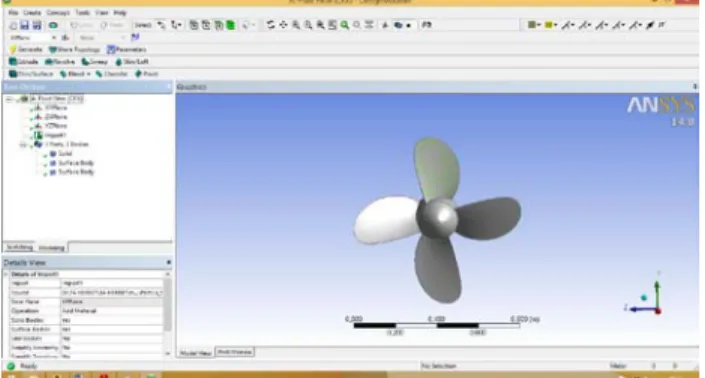Open the Blend tool dropdown arrow
Viewport: 705px width, 378px height.
[x=89, y=74]
